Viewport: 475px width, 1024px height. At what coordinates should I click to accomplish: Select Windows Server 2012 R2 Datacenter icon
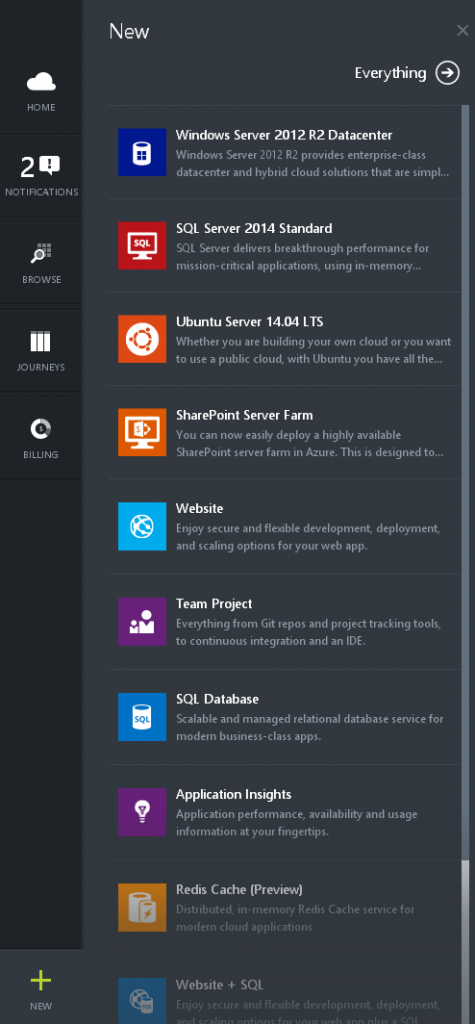(142, 152)
